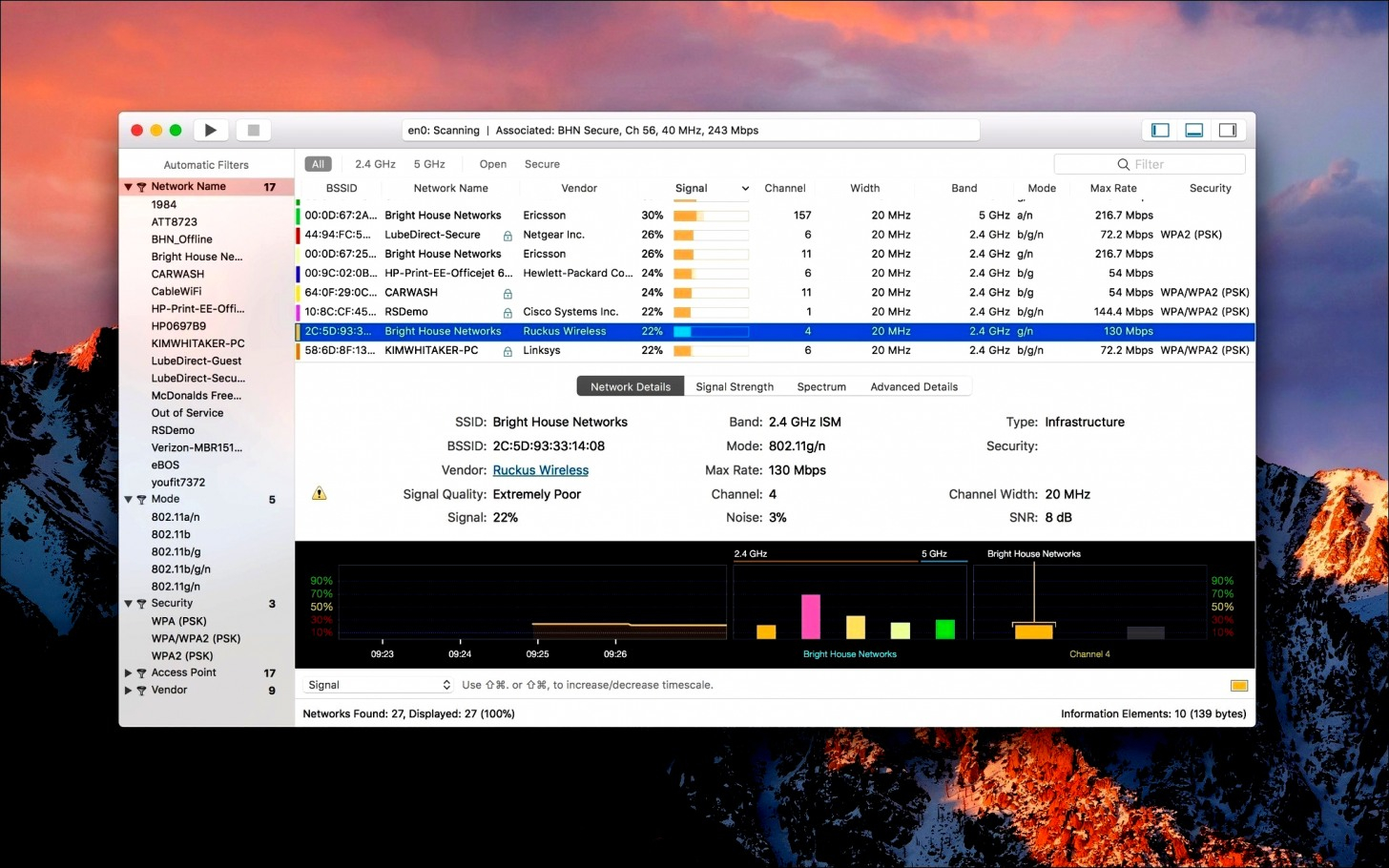Click the lock icon on CARWASH row
Screen dimensions: 1389x868
(x=508, y=294)
